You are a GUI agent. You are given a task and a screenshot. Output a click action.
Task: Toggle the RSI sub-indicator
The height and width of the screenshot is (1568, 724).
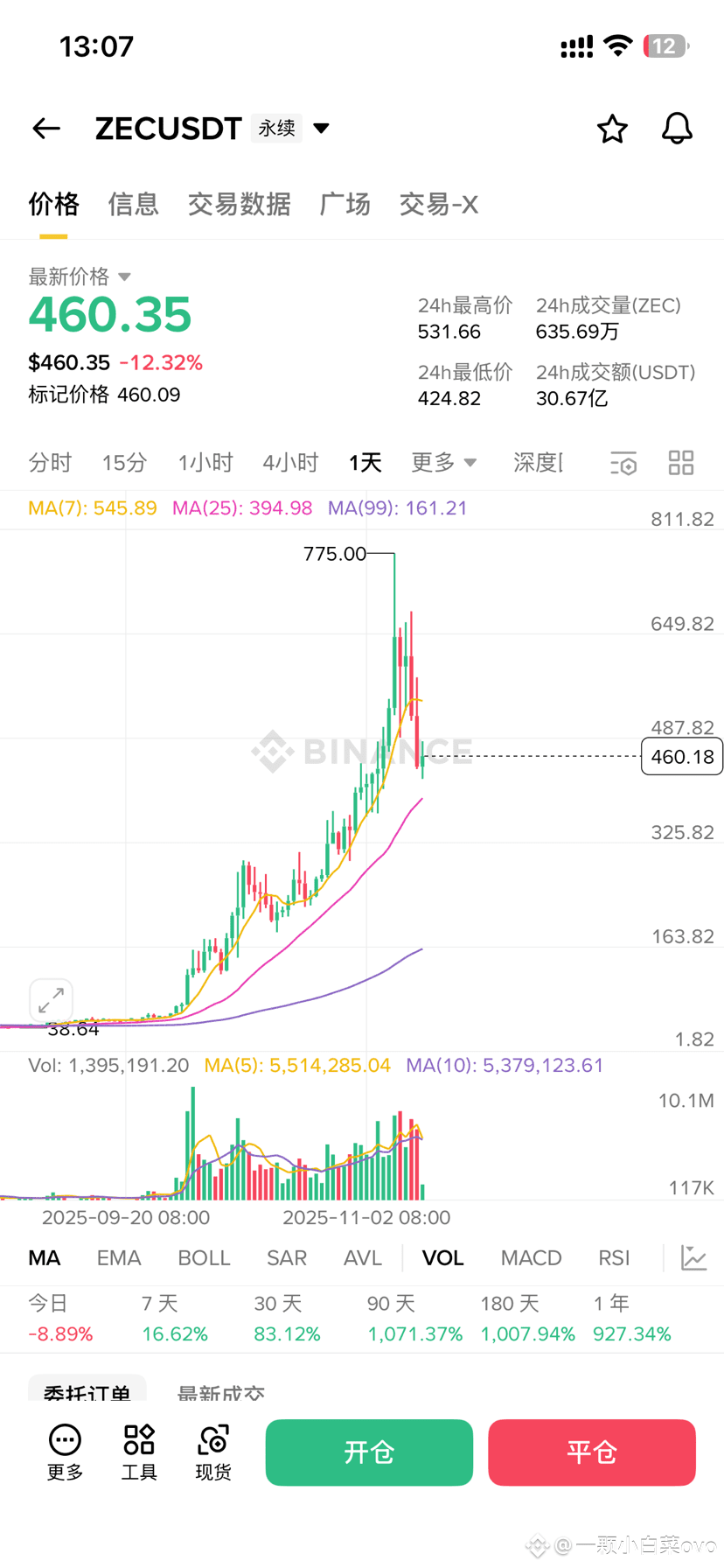(614, 1258)
